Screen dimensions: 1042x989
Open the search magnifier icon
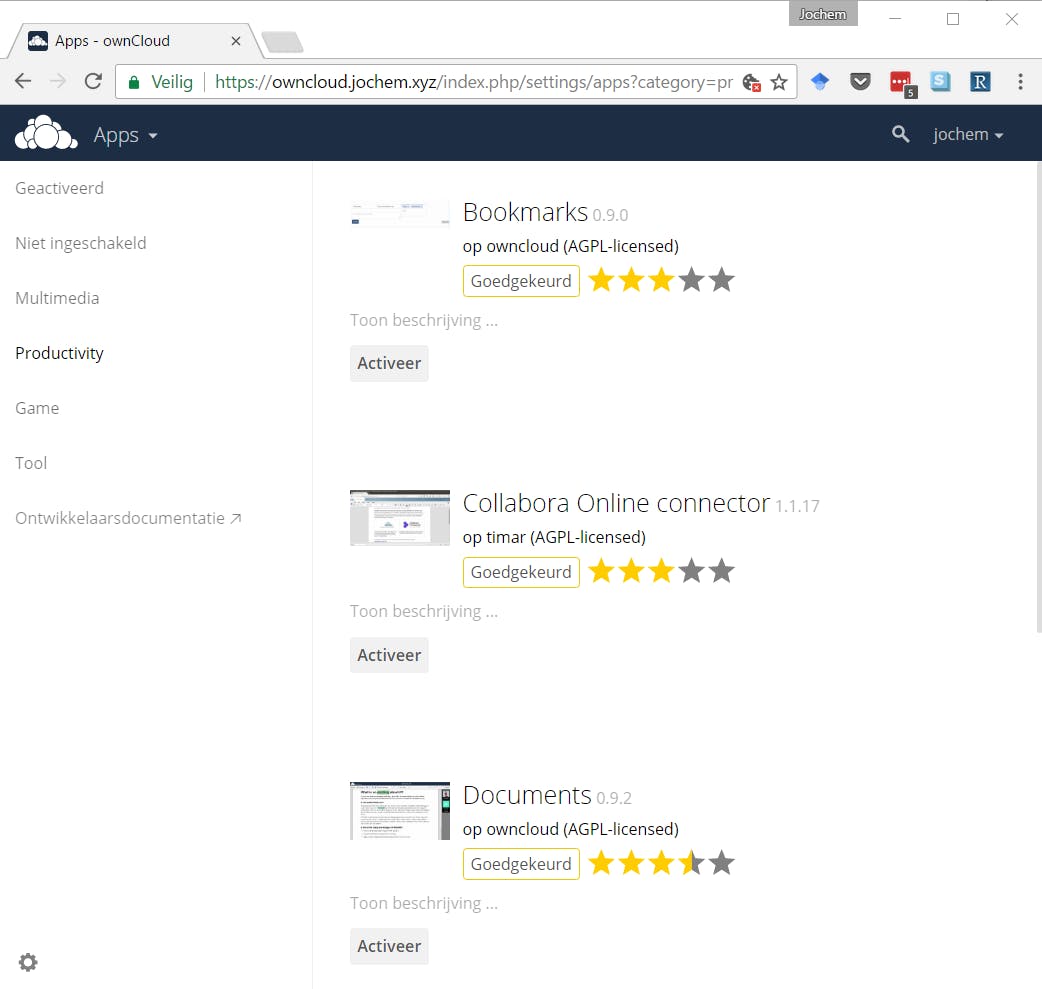click(x=900, y=134)
